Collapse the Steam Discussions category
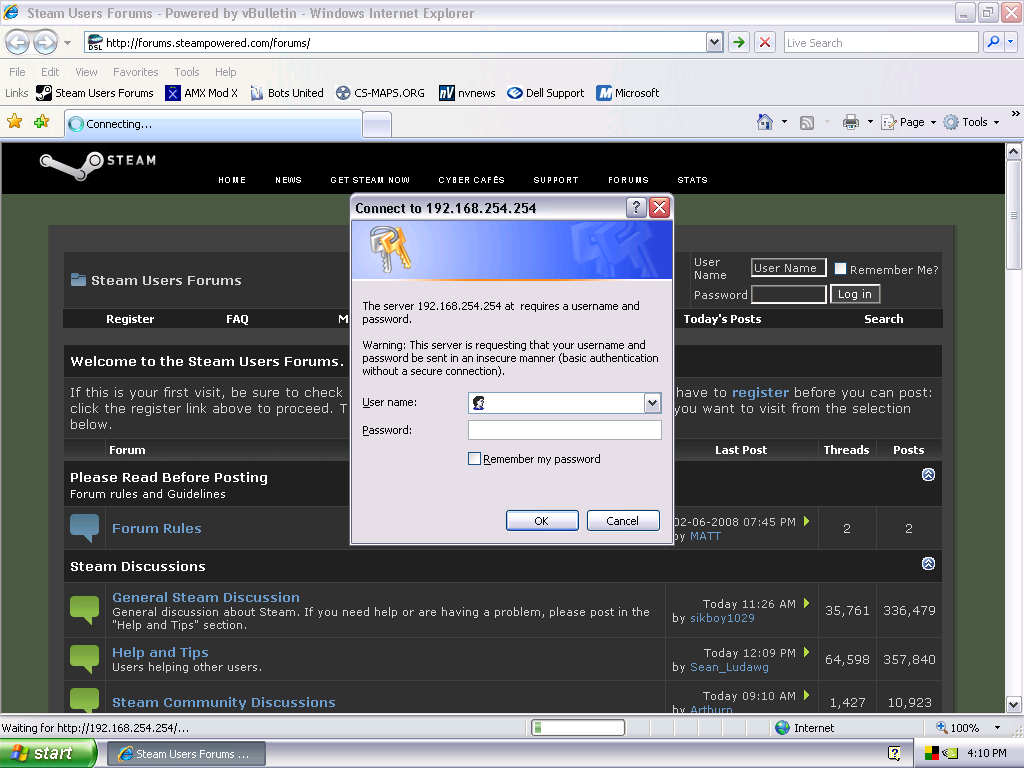Image resolution: width=1024 pixels, height=768 pixels. [928, 564]
